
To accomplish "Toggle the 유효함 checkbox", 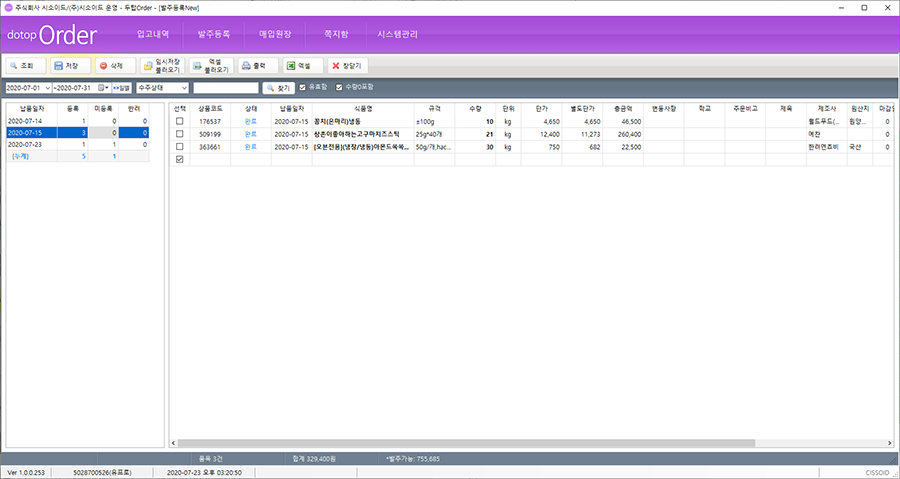I will pos(303,88).
